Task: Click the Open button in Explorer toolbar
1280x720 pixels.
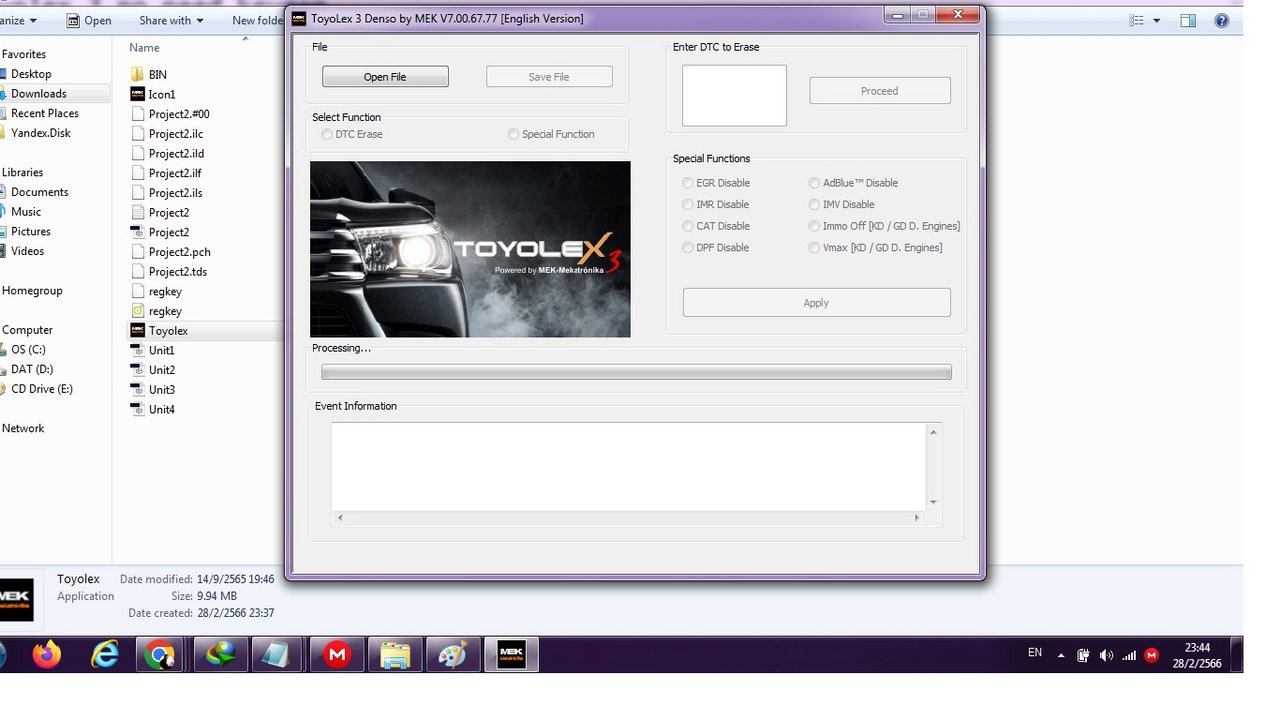Action: coord(88,20)
